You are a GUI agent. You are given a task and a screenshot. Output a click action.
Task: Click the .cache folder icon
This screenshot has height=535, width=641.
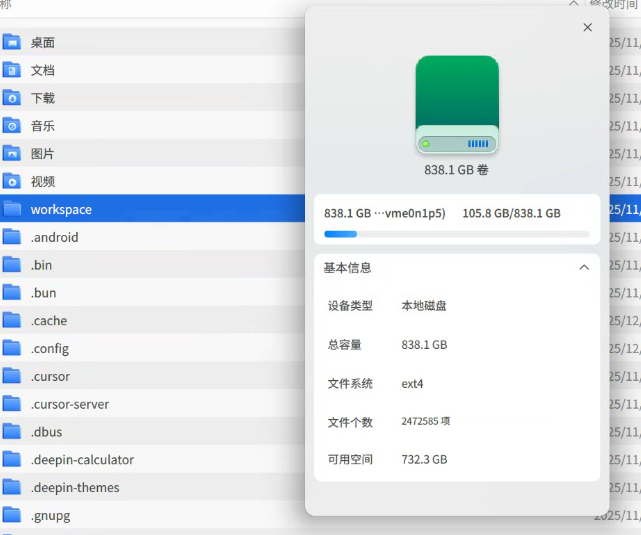click(x=11, y=320)
